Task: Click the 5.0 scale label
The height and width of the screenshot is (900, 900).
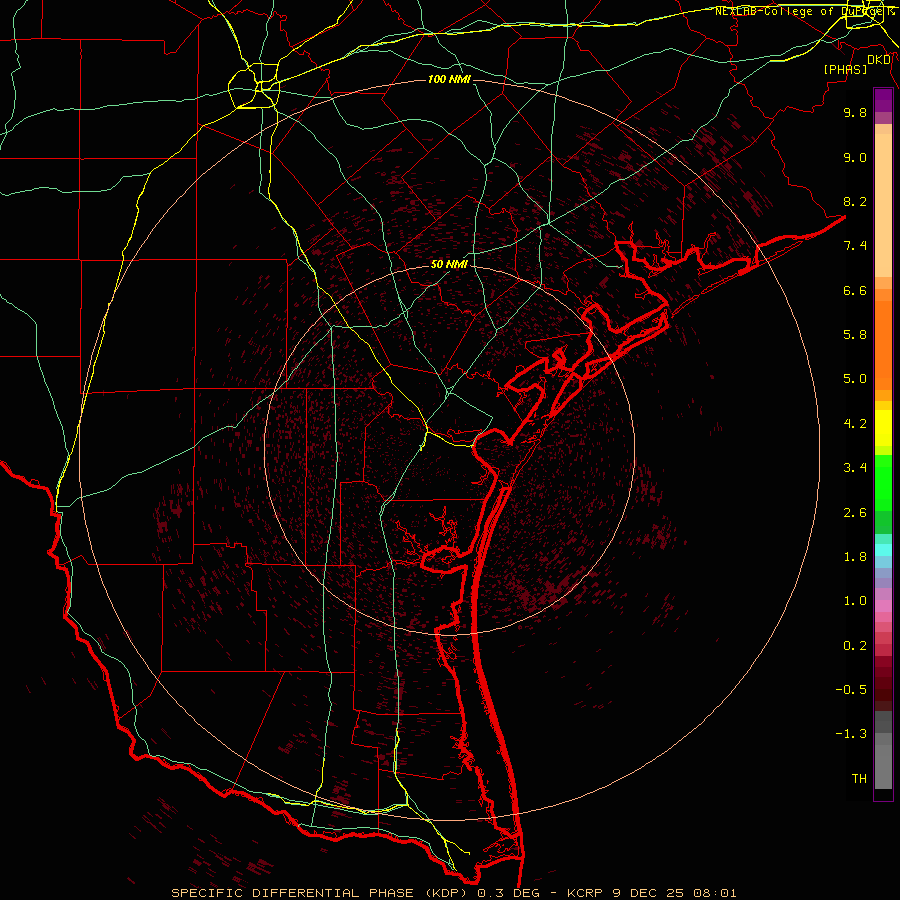Action: tap(855, 379)
